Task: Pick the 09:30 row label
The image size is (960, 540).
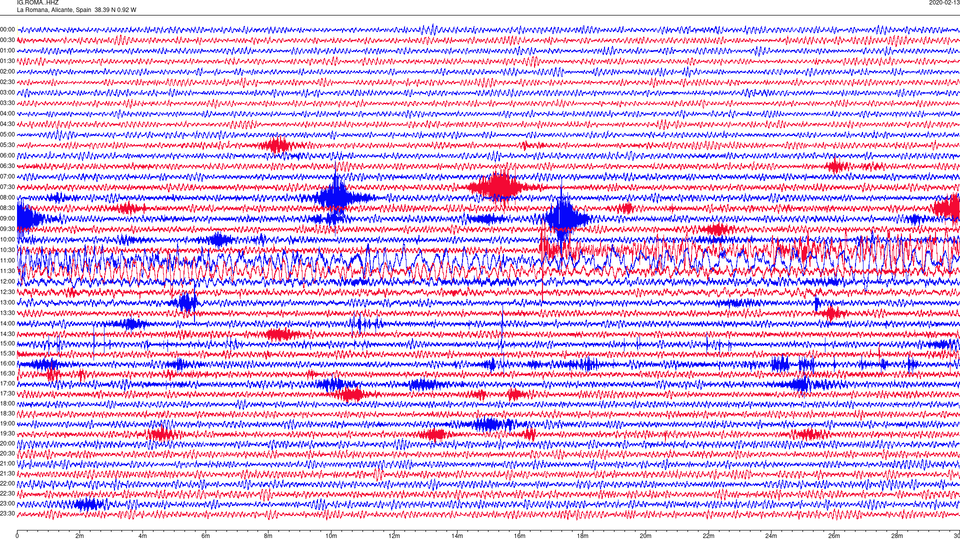Action: tap(7, 229)
